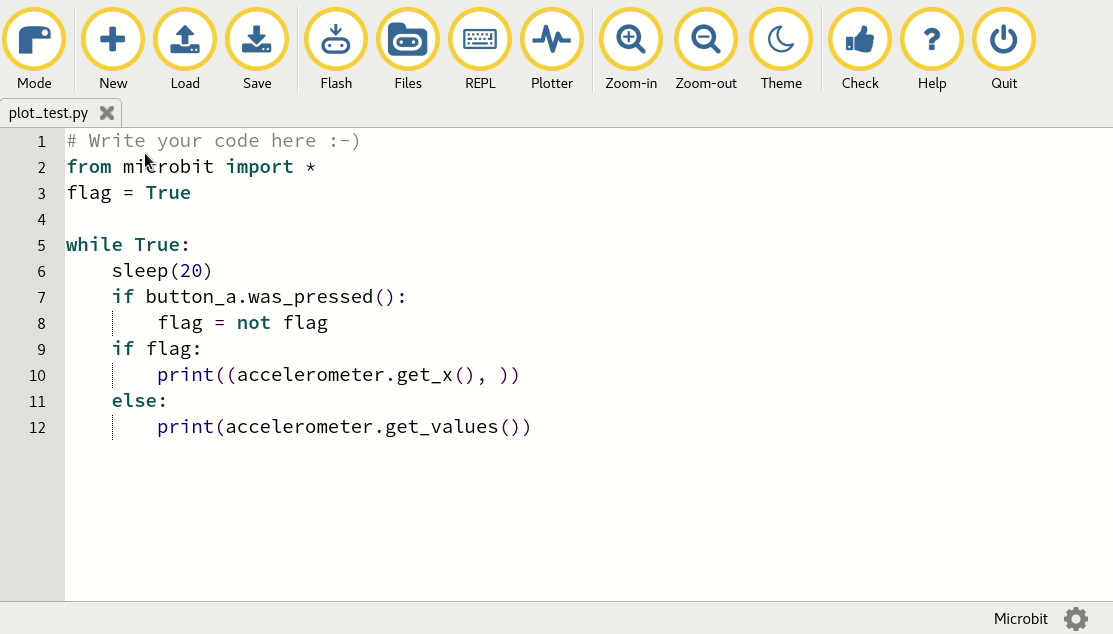
Task: Open the settings gear in the status bar
Action: (1075, 619)
